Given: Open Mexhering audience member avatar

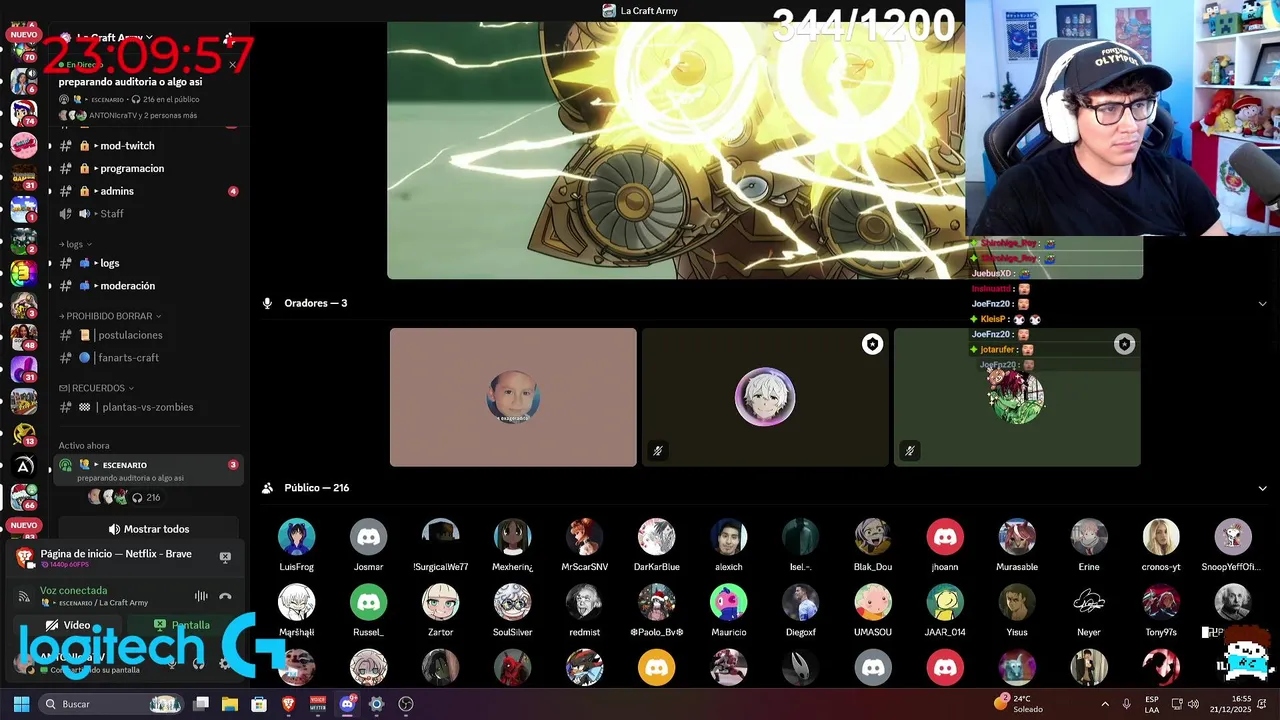Looking at the screenshot, I should pos(512,537).
